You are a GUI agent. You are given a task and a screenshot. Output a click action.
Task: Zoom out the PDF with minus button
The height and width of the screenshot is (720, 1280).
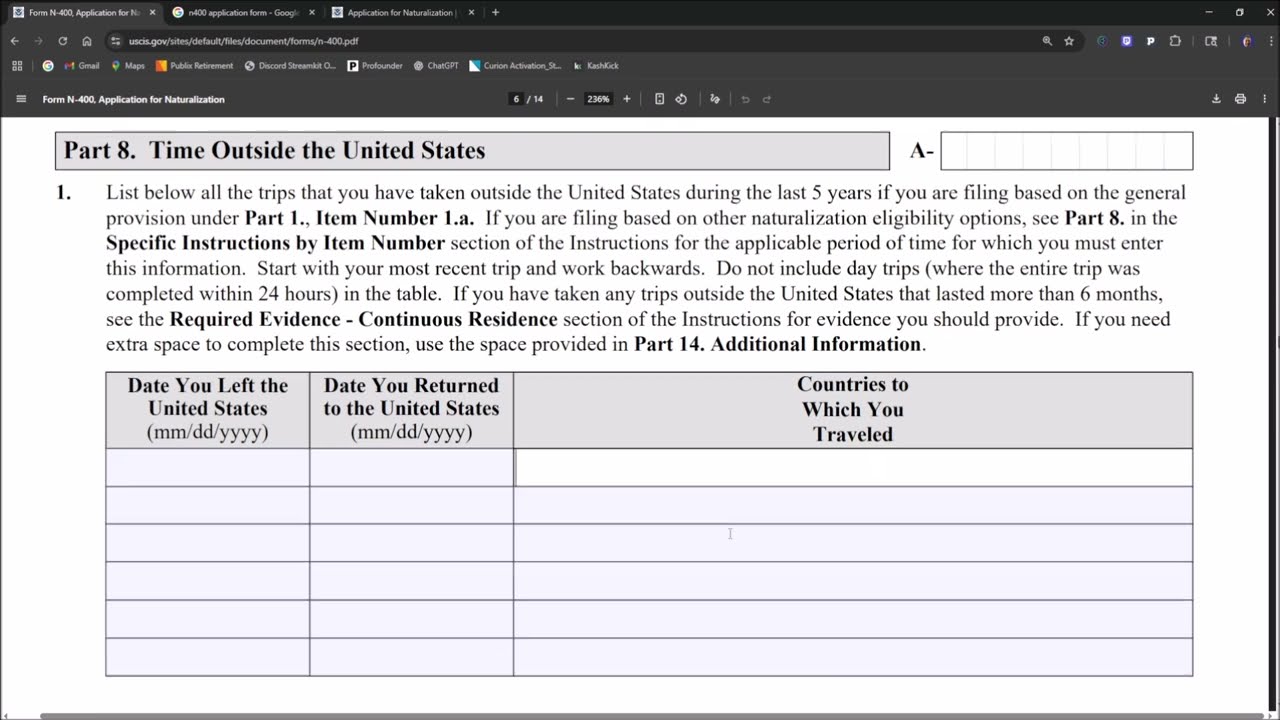570,99
